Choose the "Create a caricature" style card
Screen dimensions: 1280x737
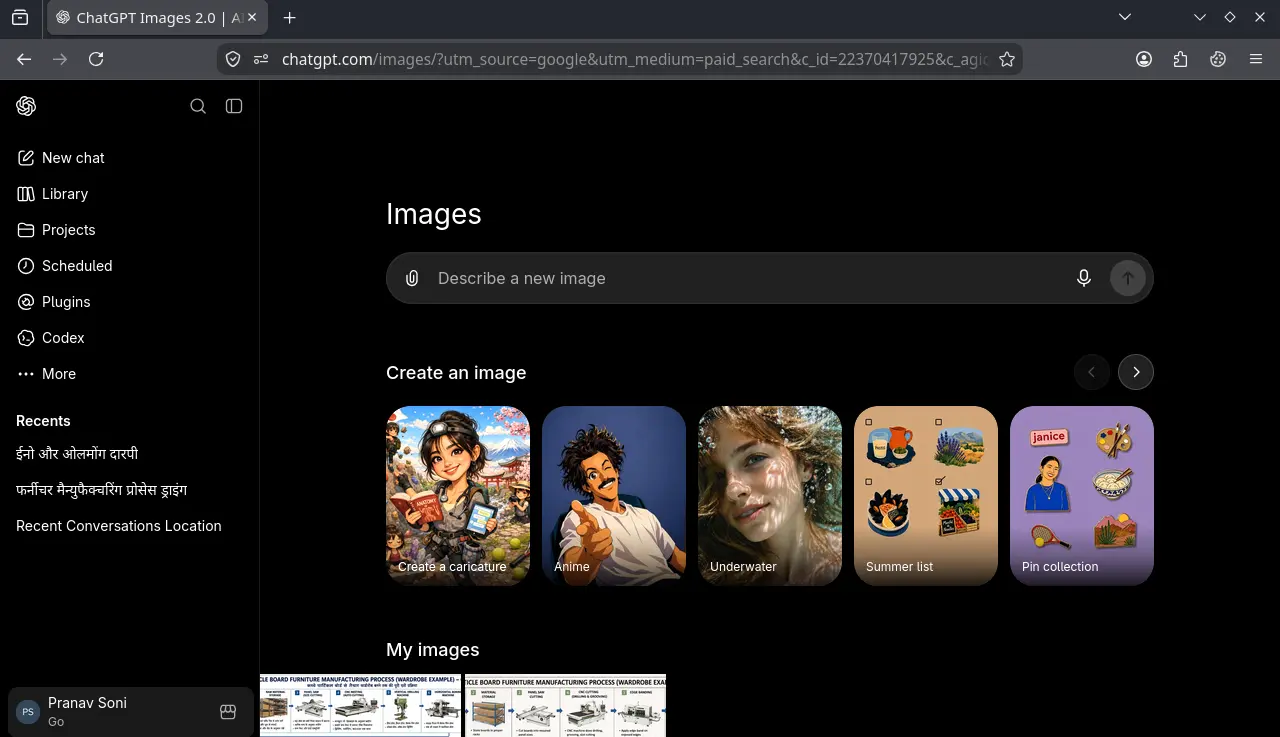[x=458, y=496]
